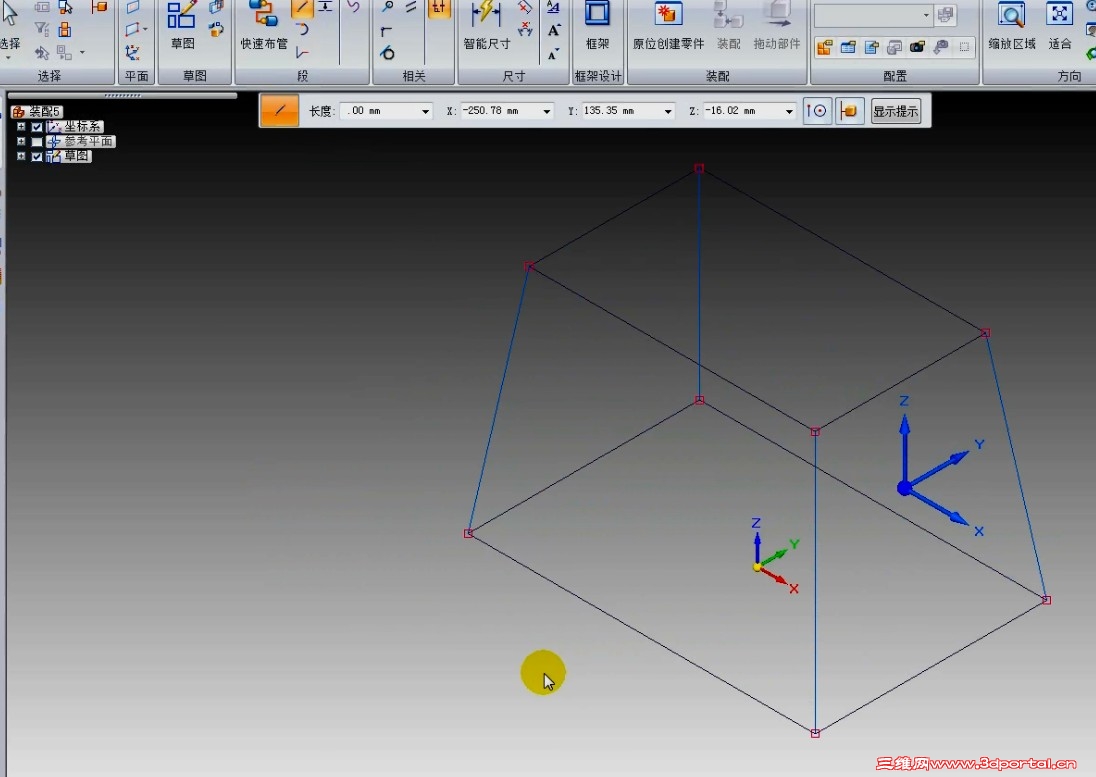
Task: Select the parallel relationship icon
Action: pos(411,7)
